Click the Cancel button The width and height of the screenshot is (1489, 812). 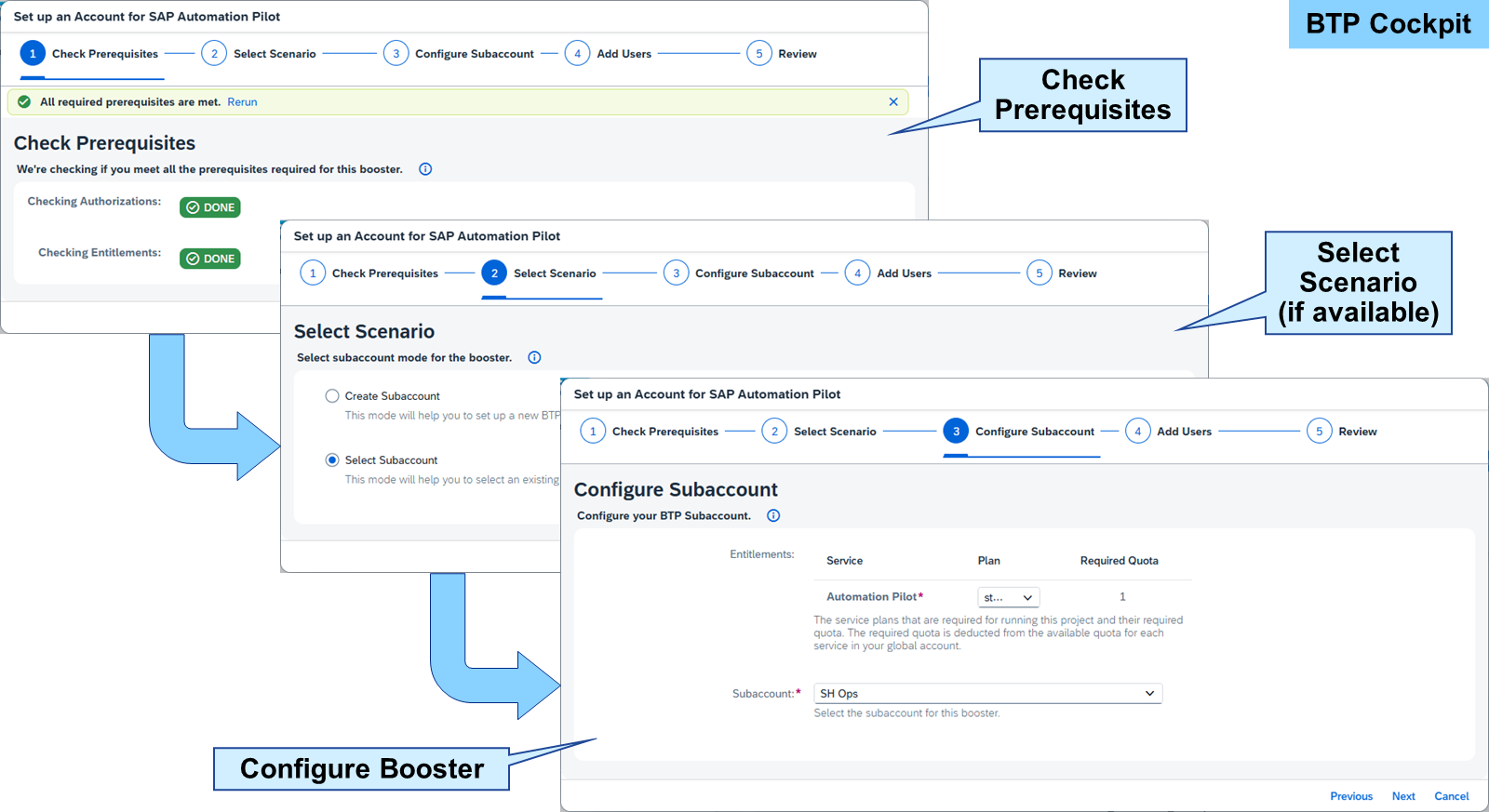[x=1452, y=796]
